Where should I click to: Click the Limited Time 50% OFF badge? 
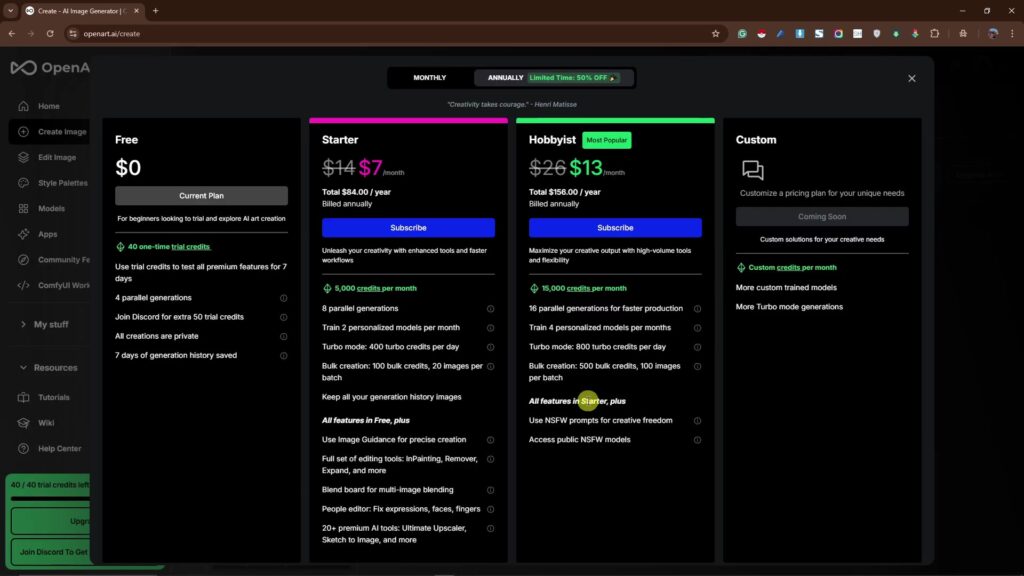point(573,78)
